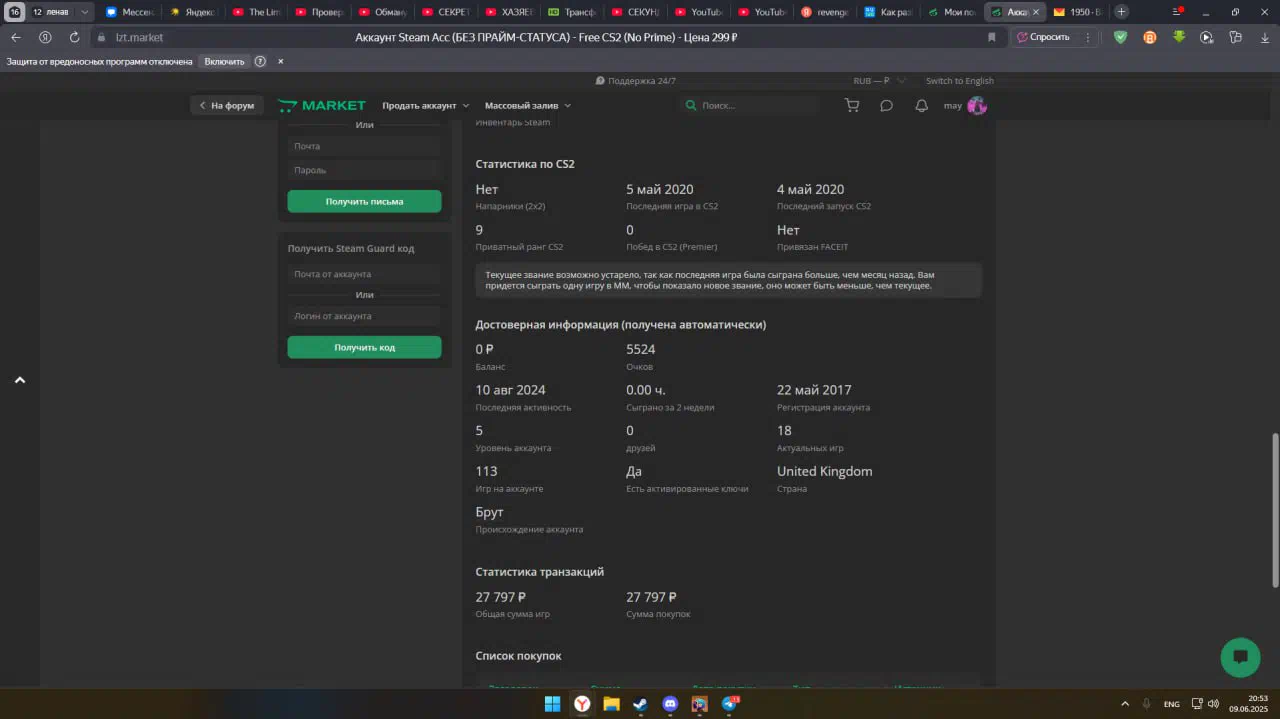Expand the Продать аккаунт dropdown
This screenshot has height=719, width=1280.
pos(425,105)
